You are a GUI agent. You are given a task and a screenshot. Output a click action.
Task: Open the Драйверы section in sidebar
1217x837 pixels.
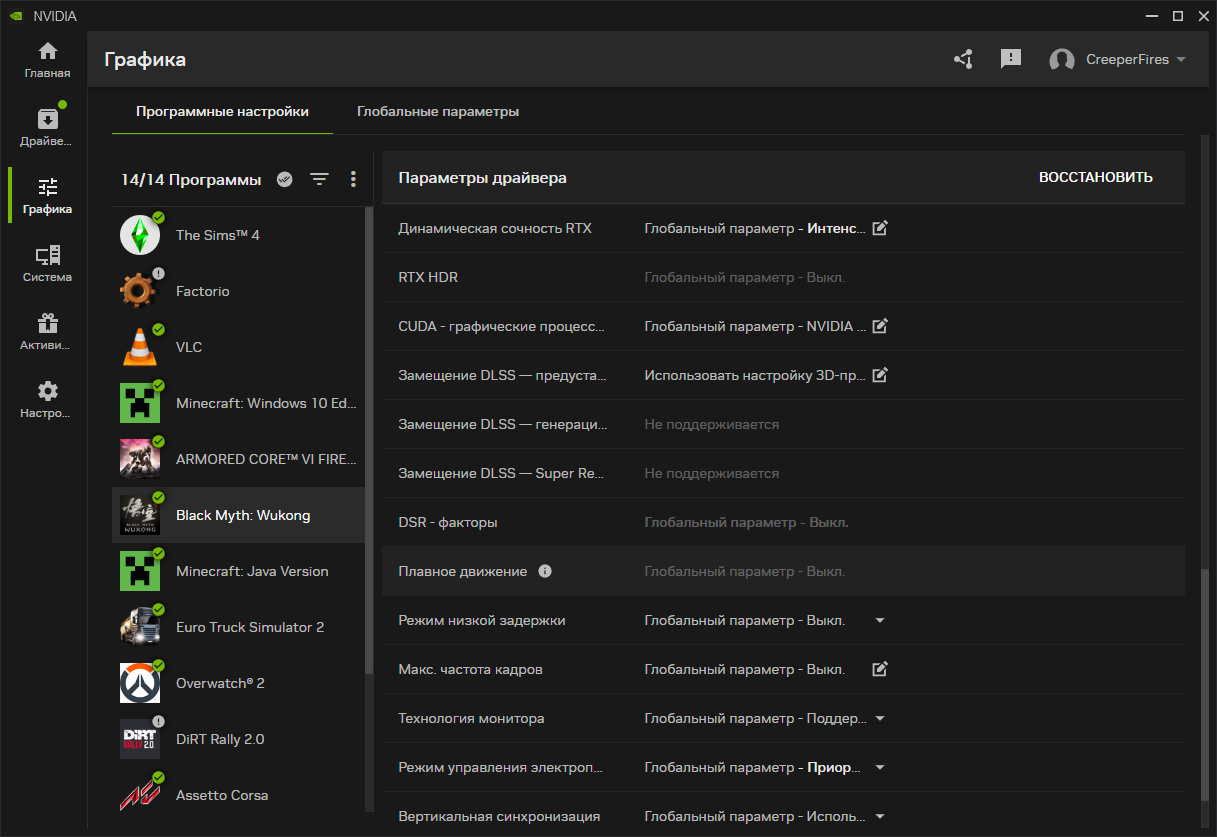pos(47,128)
